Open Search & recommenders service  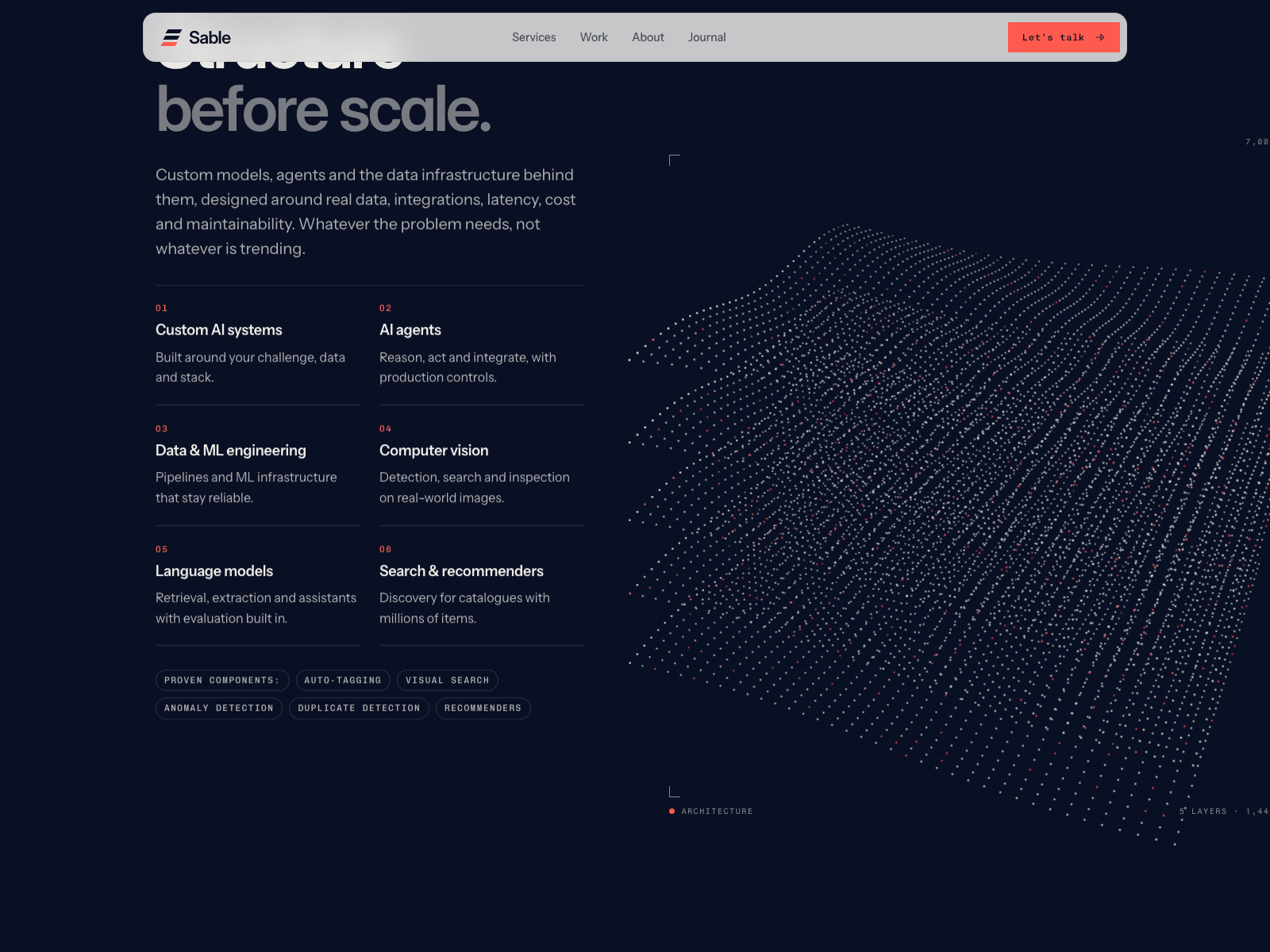461,571
